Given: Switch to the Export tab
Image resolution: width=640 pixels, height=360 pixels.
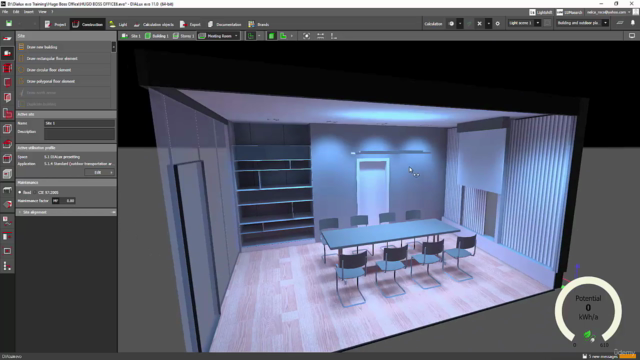Looking at the screenshot, I should 190,24.
